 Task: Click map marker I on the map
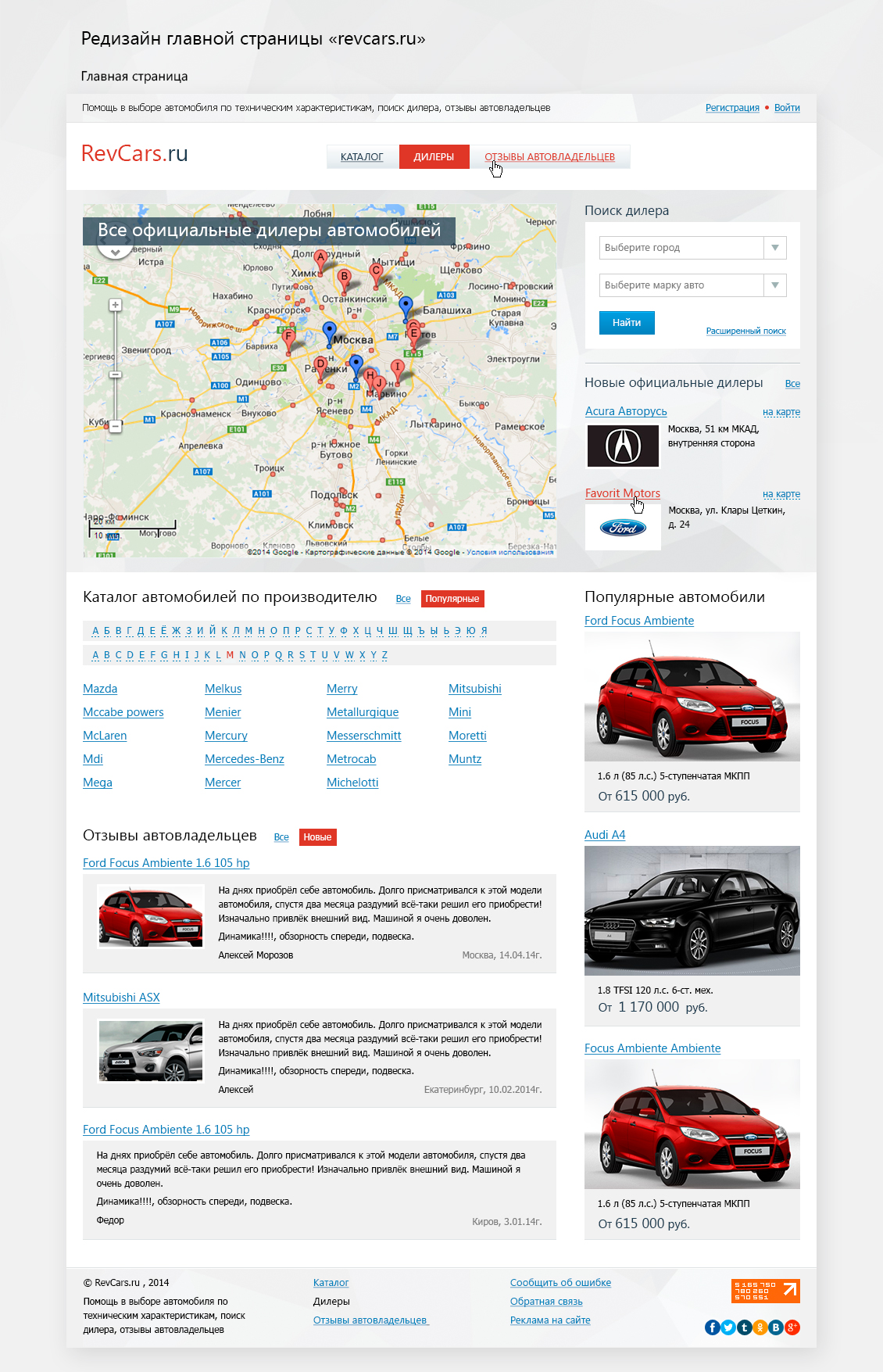tap(398, 371)
